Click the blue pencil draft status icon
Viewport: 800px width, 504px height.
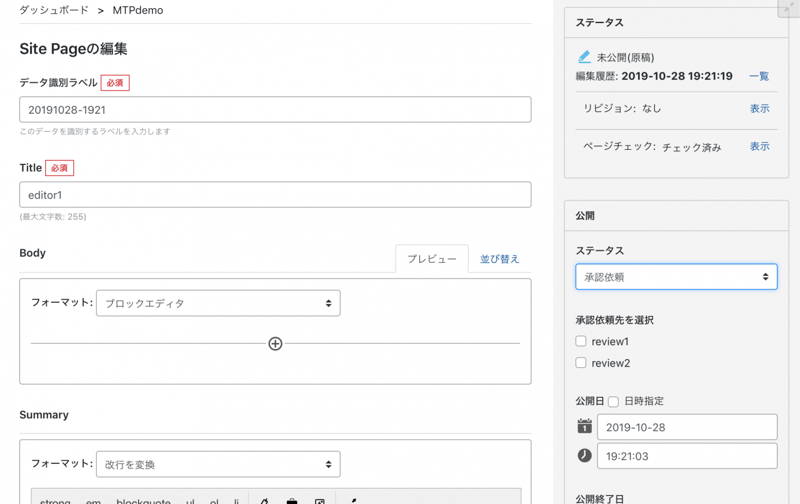[x=584, y=58]
